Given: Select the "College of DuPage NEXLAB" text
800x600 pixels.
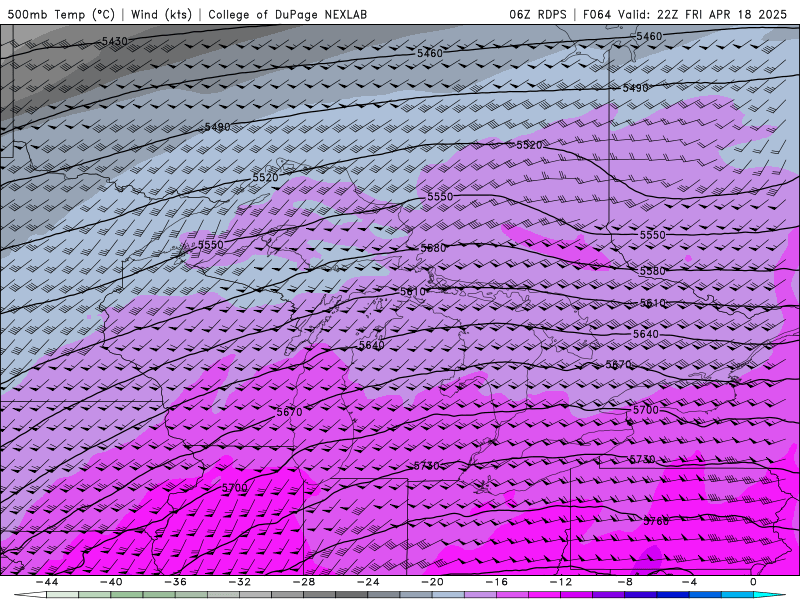Looking at the screenshot, I should point(287,14).
